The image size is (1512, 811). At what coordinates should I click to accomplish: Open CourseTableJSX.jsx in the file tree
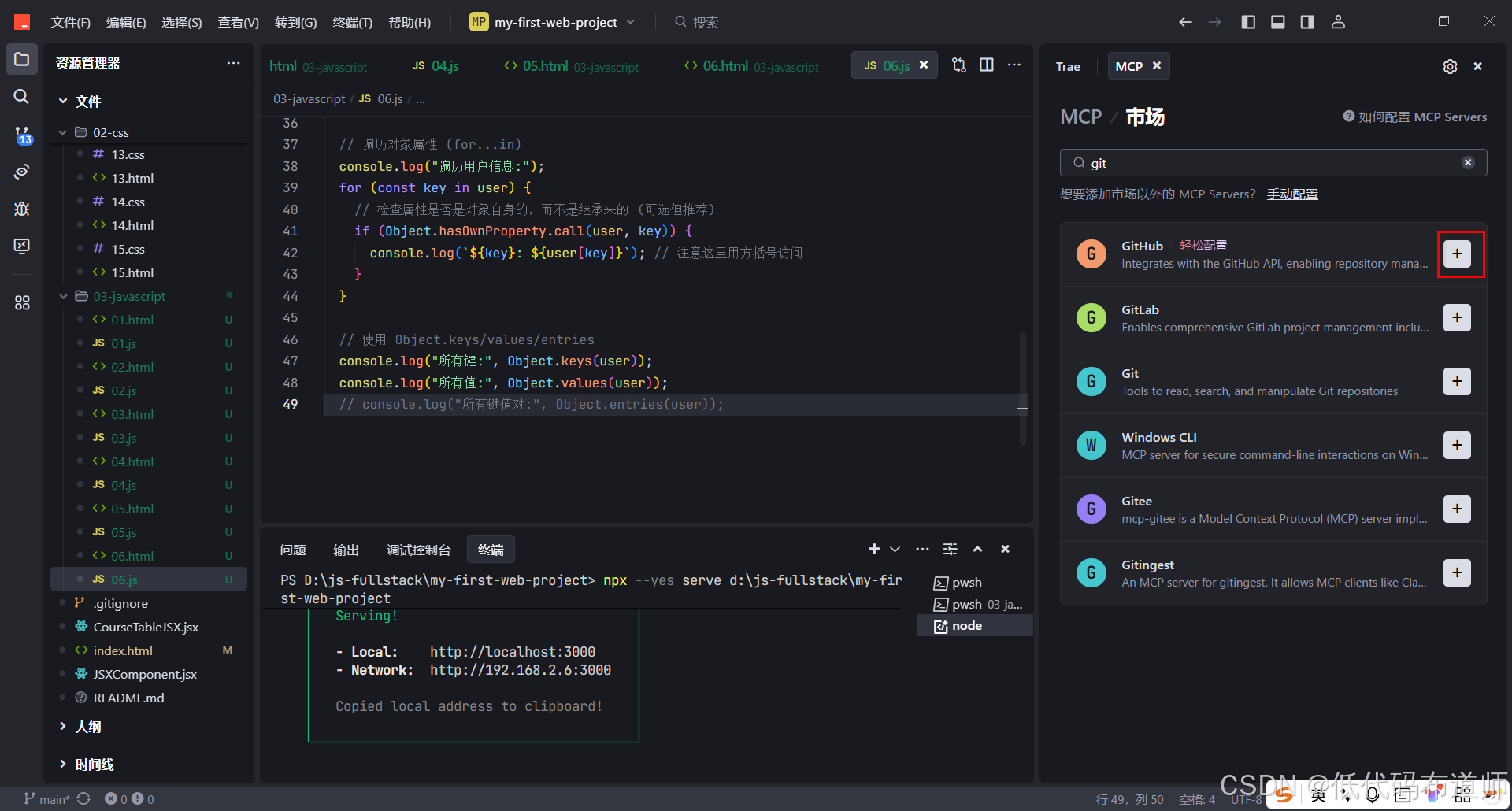[x=150, y=627]
